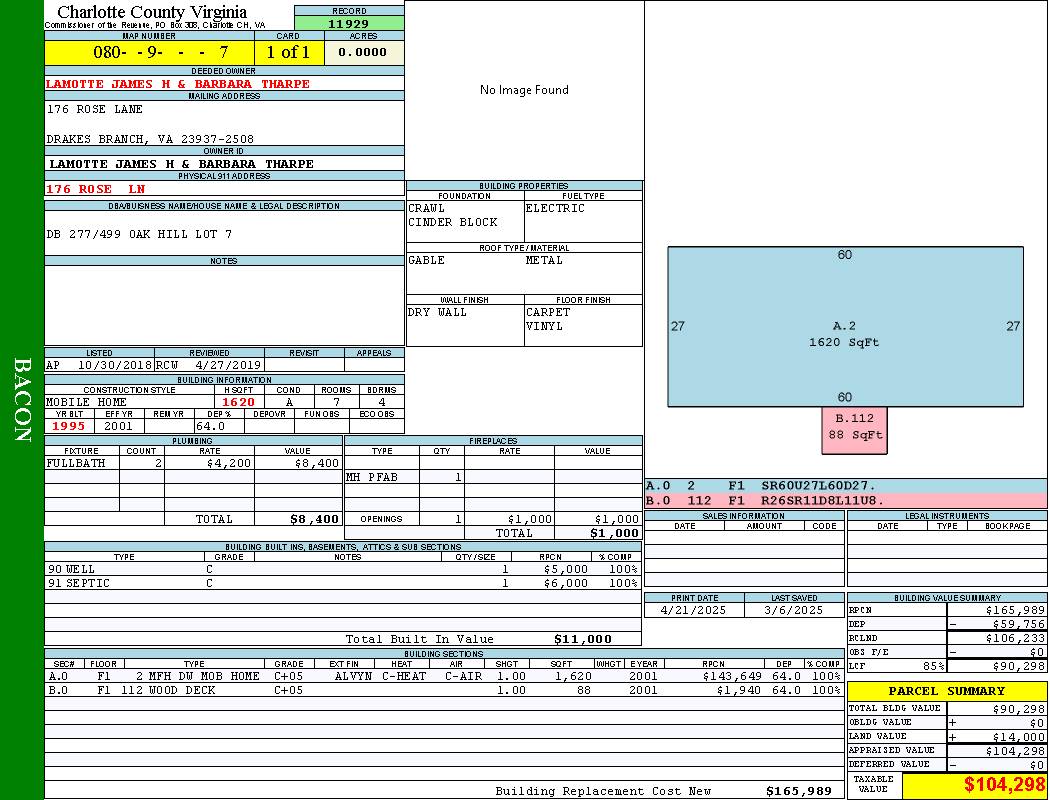The height and width of the screenshot is (800, 1050).
Task: Select the pink B.0 sketch legend row
Action: [x=845, y=500]
